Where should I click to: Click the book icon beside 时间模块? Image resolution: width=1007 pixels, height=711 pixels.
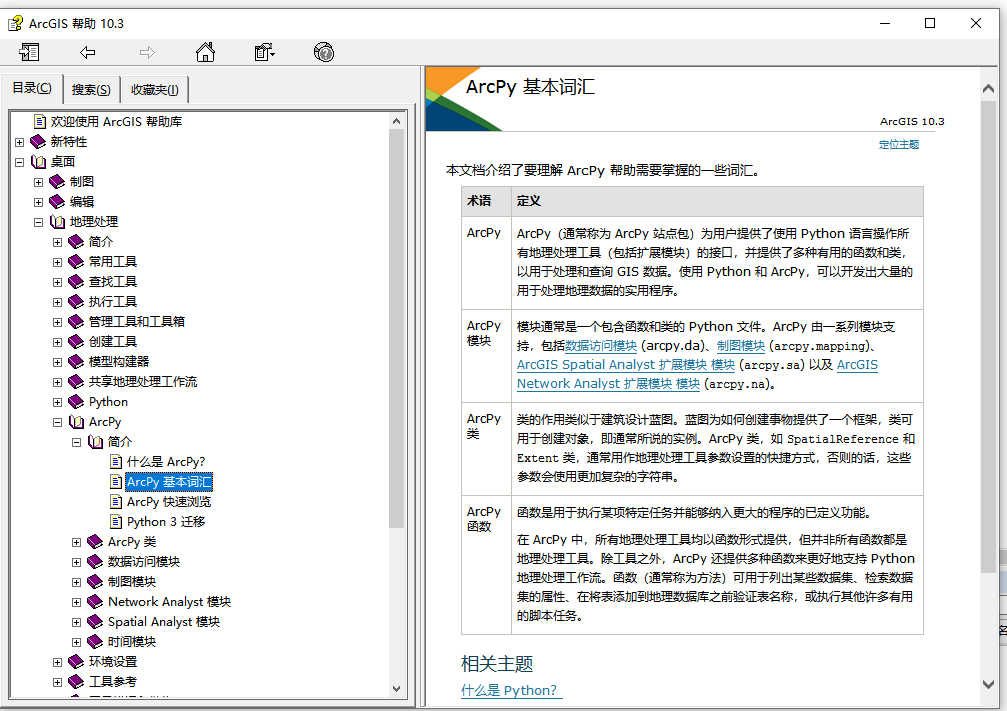95,641
